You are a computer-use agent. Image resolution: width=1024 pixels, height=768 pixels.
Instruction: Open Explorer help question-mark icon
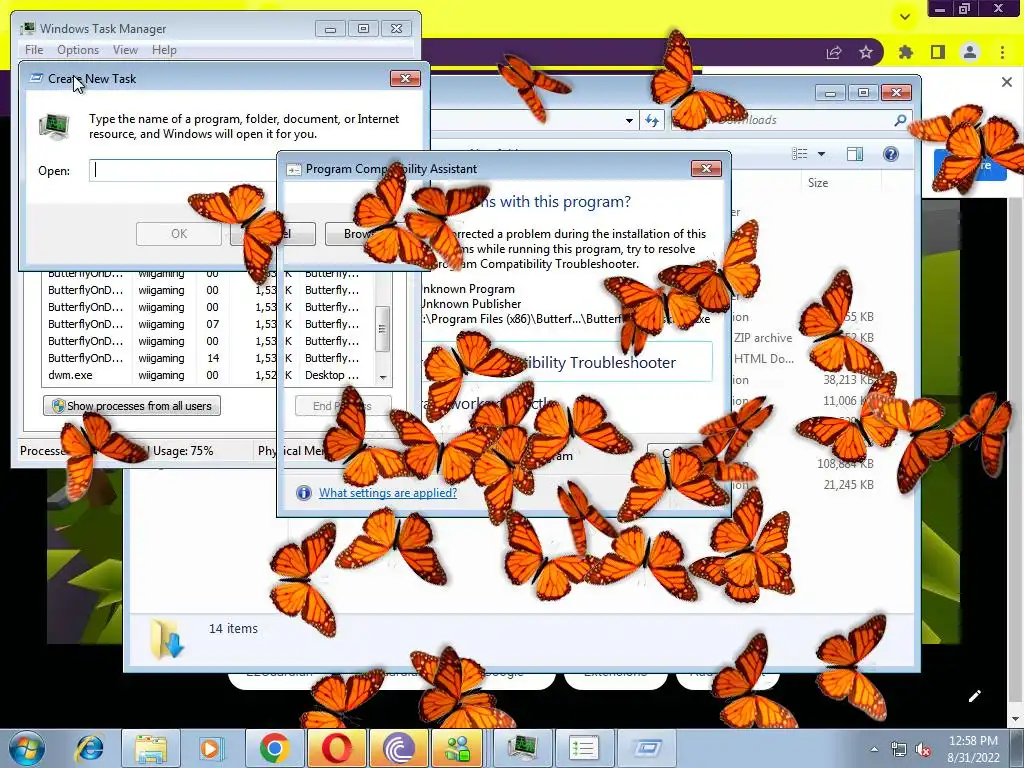coord(891,154)
